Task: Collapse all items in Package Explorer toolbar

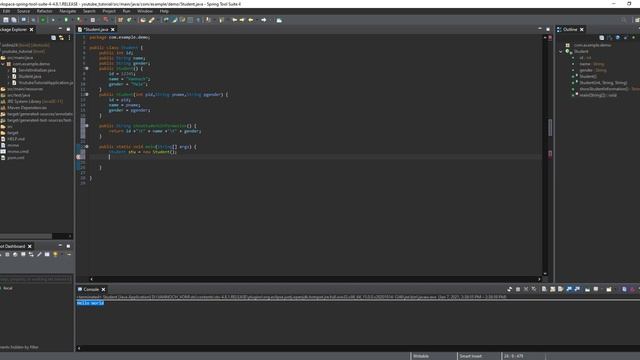Action: (53, 38)
